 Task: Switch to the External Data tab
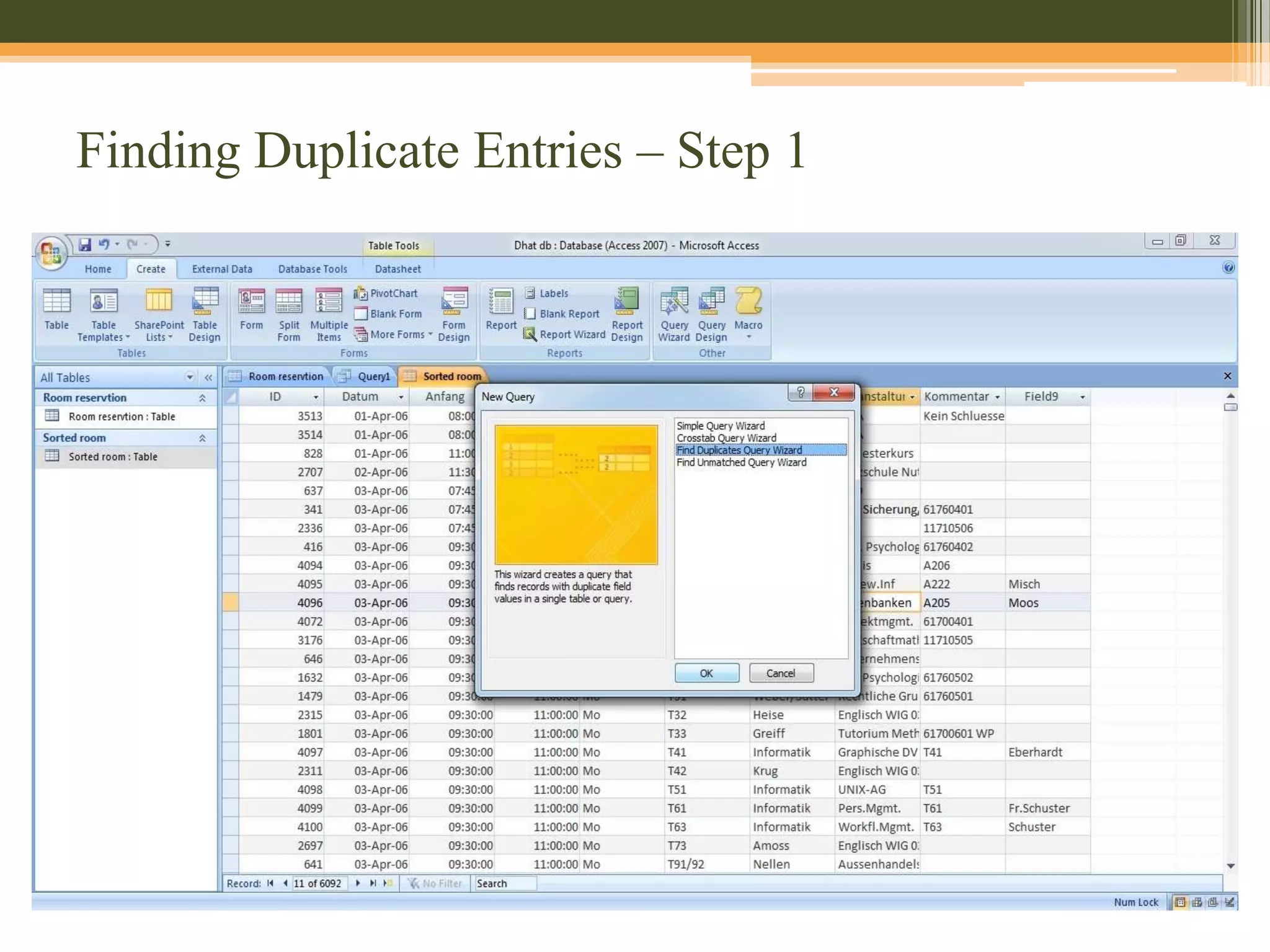coord(222,269)
